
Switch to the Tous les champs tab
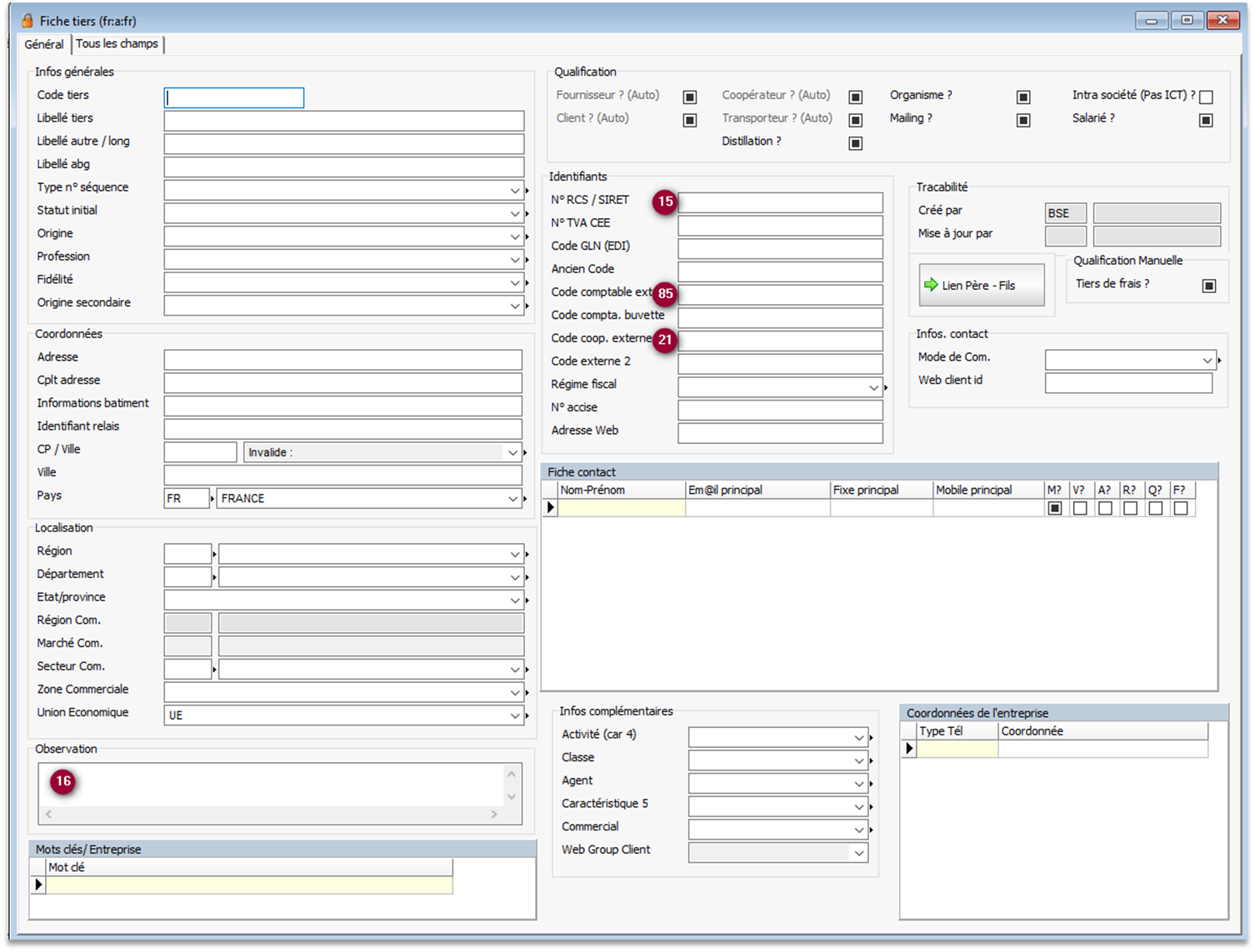point(117,44)
